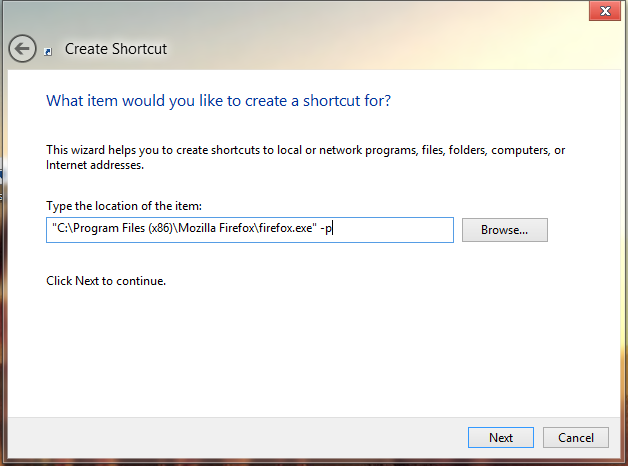Click heading 'What item would you like to create a shortcut for?'

point(218,100)
